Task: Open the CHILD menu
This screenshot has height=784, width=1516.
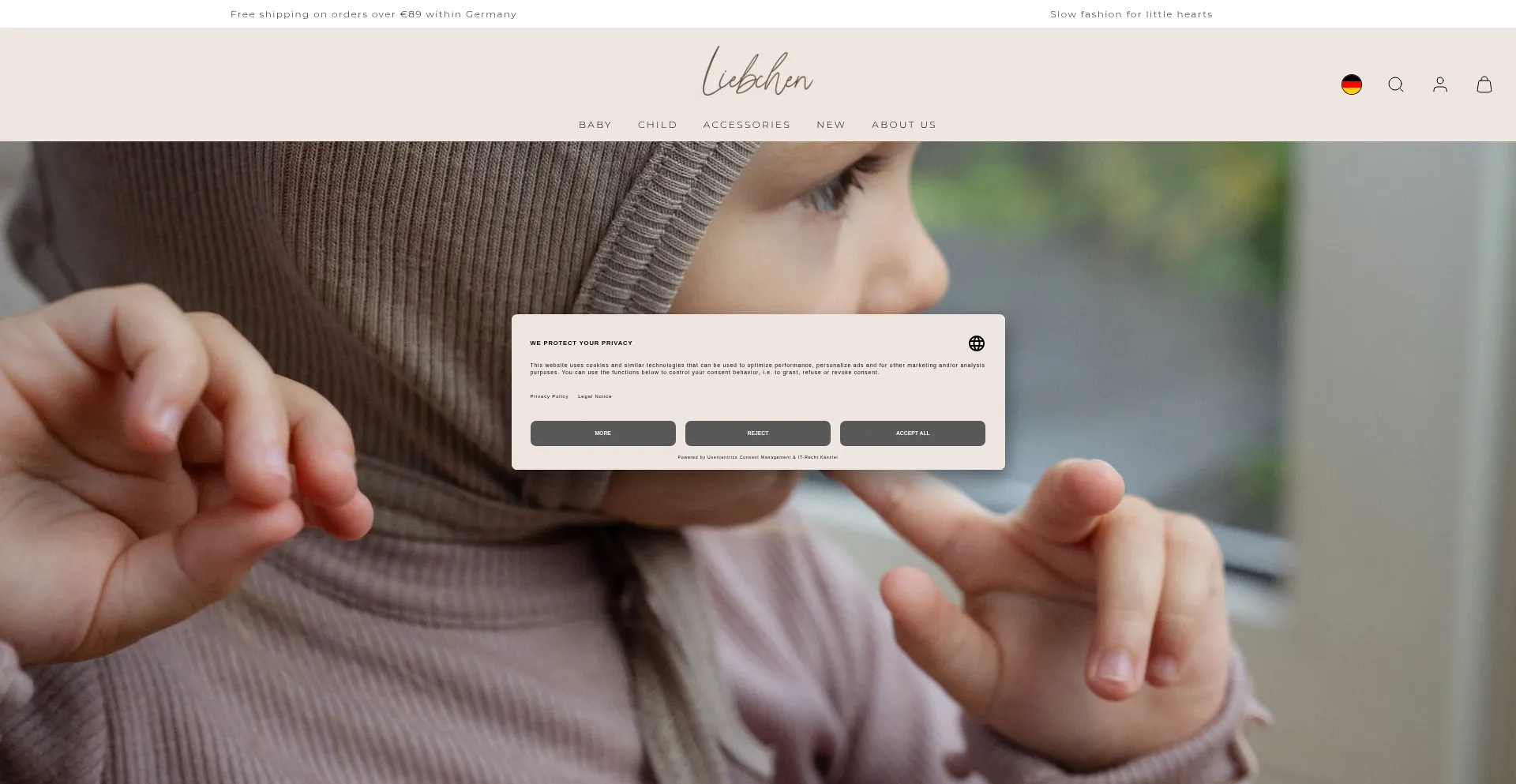Action: (x=657, y=125)
